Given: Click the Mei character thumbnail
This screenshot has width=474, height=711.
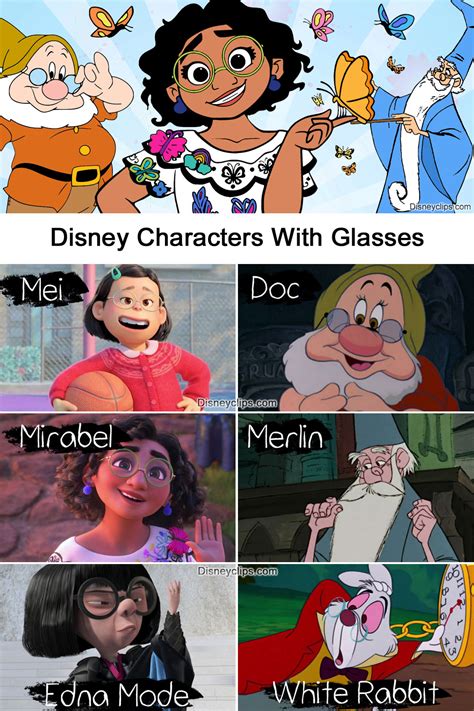Looking at the screenshot, I should click(x=118, y=337).
